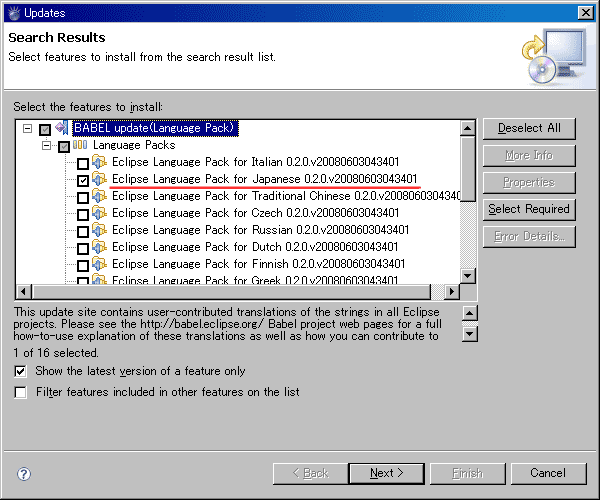
Task: Click the Russian language pack feature icon
Action: coord(99,230)
